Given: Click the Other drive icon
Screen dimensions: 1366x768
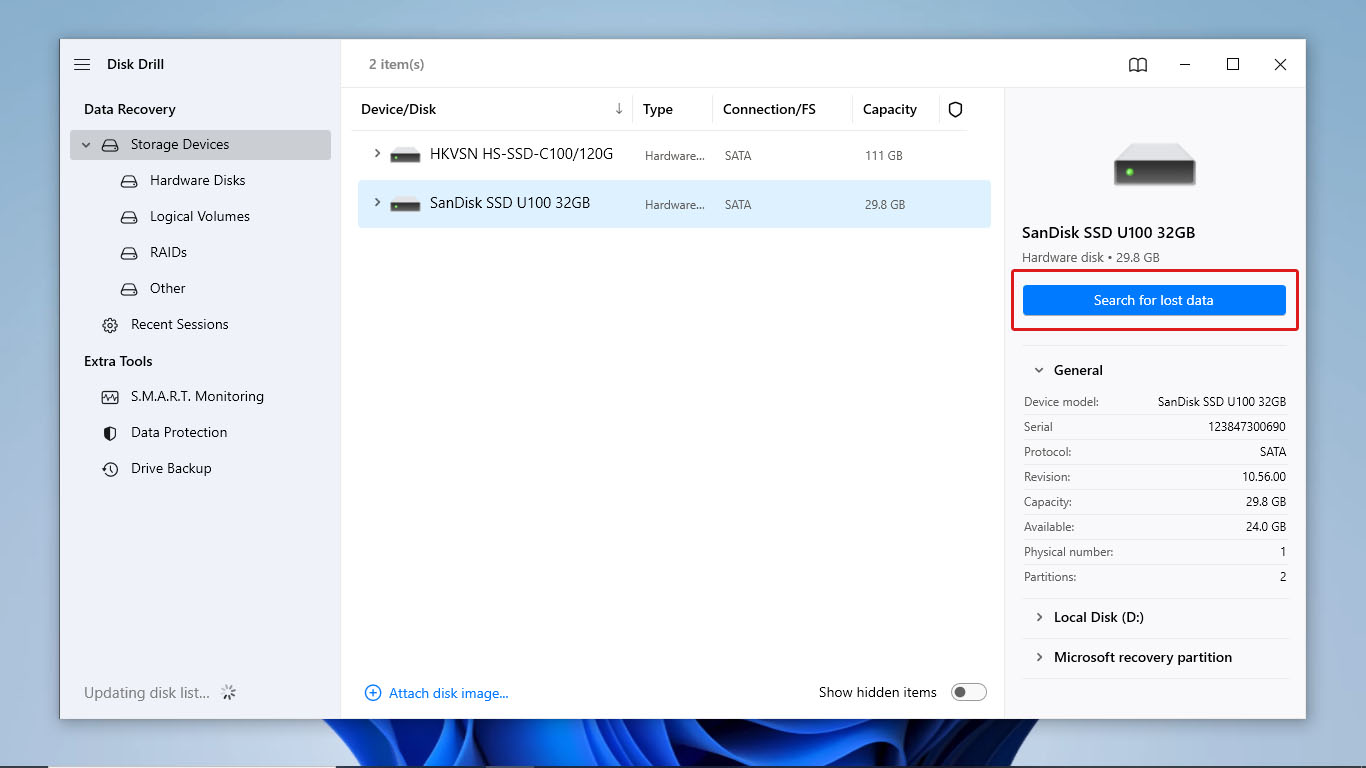Looking at the screenshot, I should 129,289.
